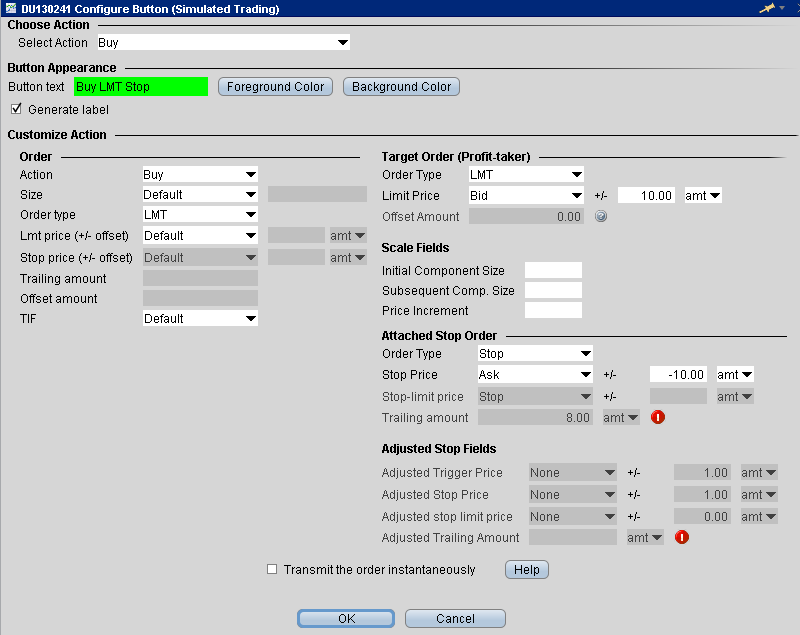Click the green Button text field
Image resolution: width=800 pixels, height=635 pixels.
[x=141, y=87]
